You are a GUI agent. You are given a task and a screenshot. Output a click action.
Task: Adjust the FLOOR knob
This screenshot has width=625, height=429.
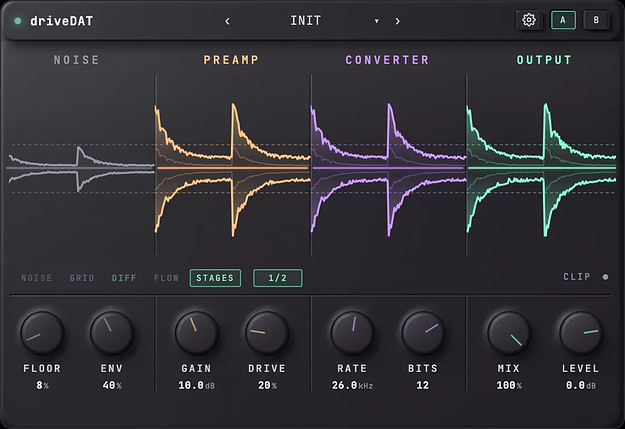click(x=42, y=333)
